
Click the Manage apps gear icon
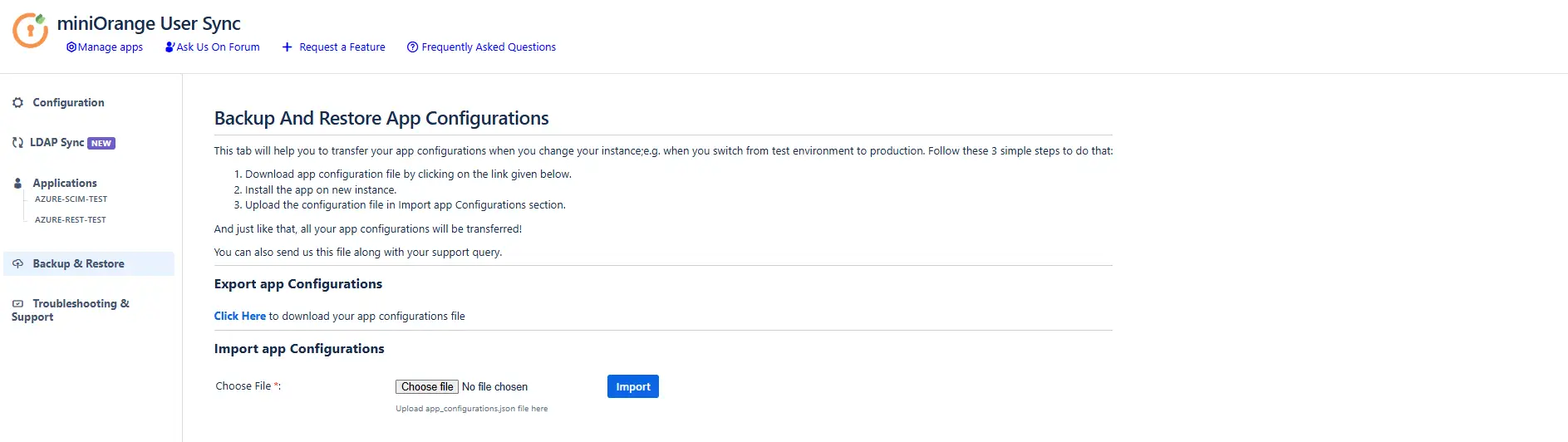pos(71,47)
